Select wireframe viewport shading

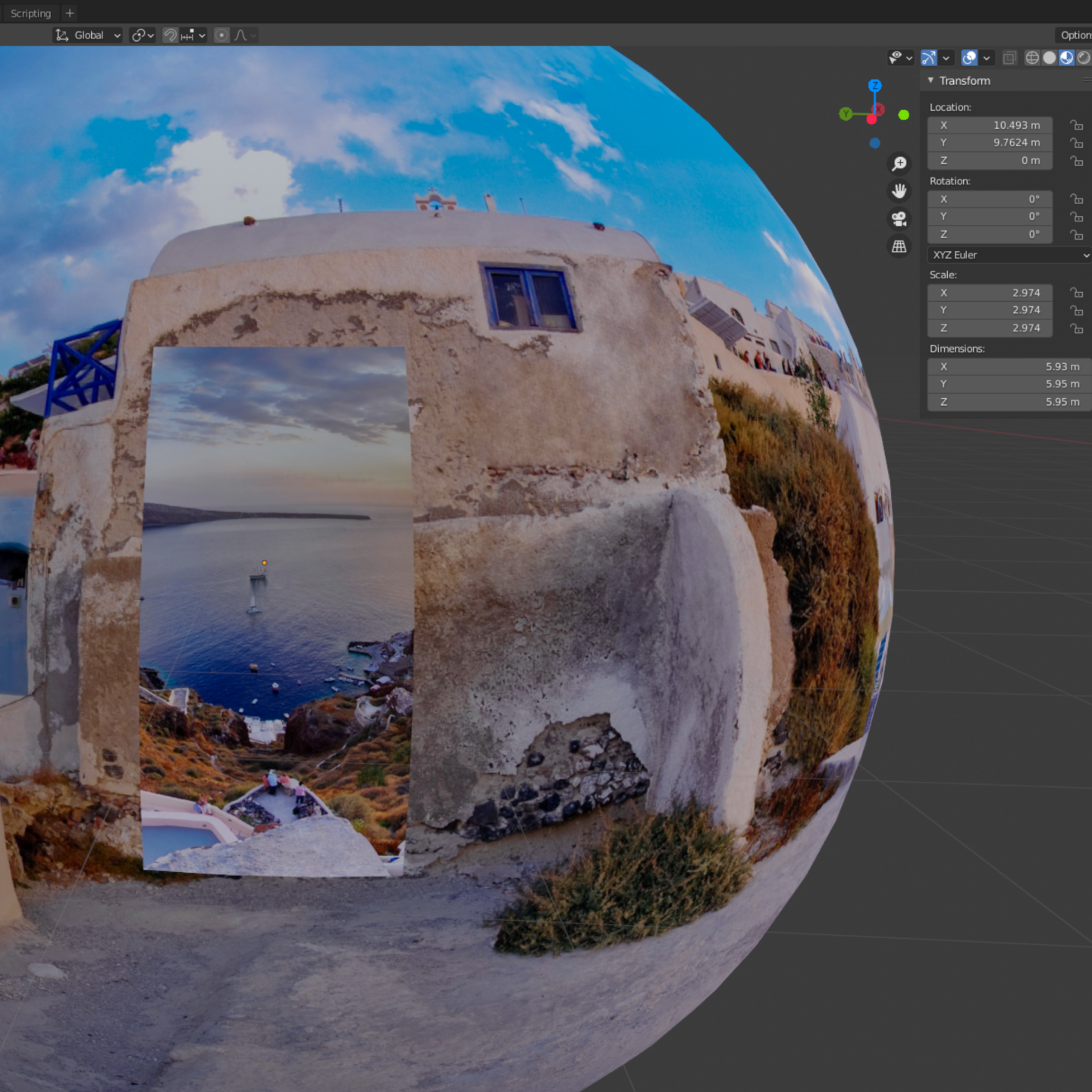tap(1032, 58)
